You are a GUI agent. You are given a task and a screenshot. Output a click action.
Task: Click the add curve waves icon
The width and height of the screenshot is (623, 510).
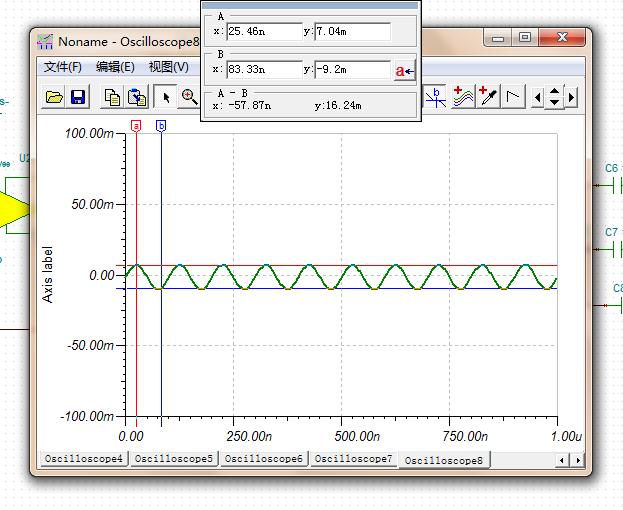(x=462, y=97)
